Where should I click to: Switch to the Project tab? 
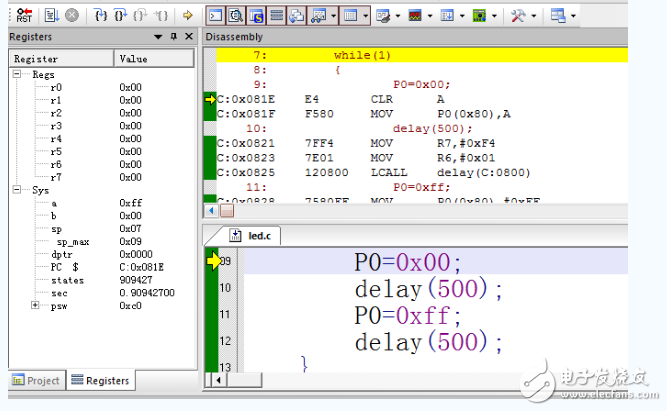(36, 381)
